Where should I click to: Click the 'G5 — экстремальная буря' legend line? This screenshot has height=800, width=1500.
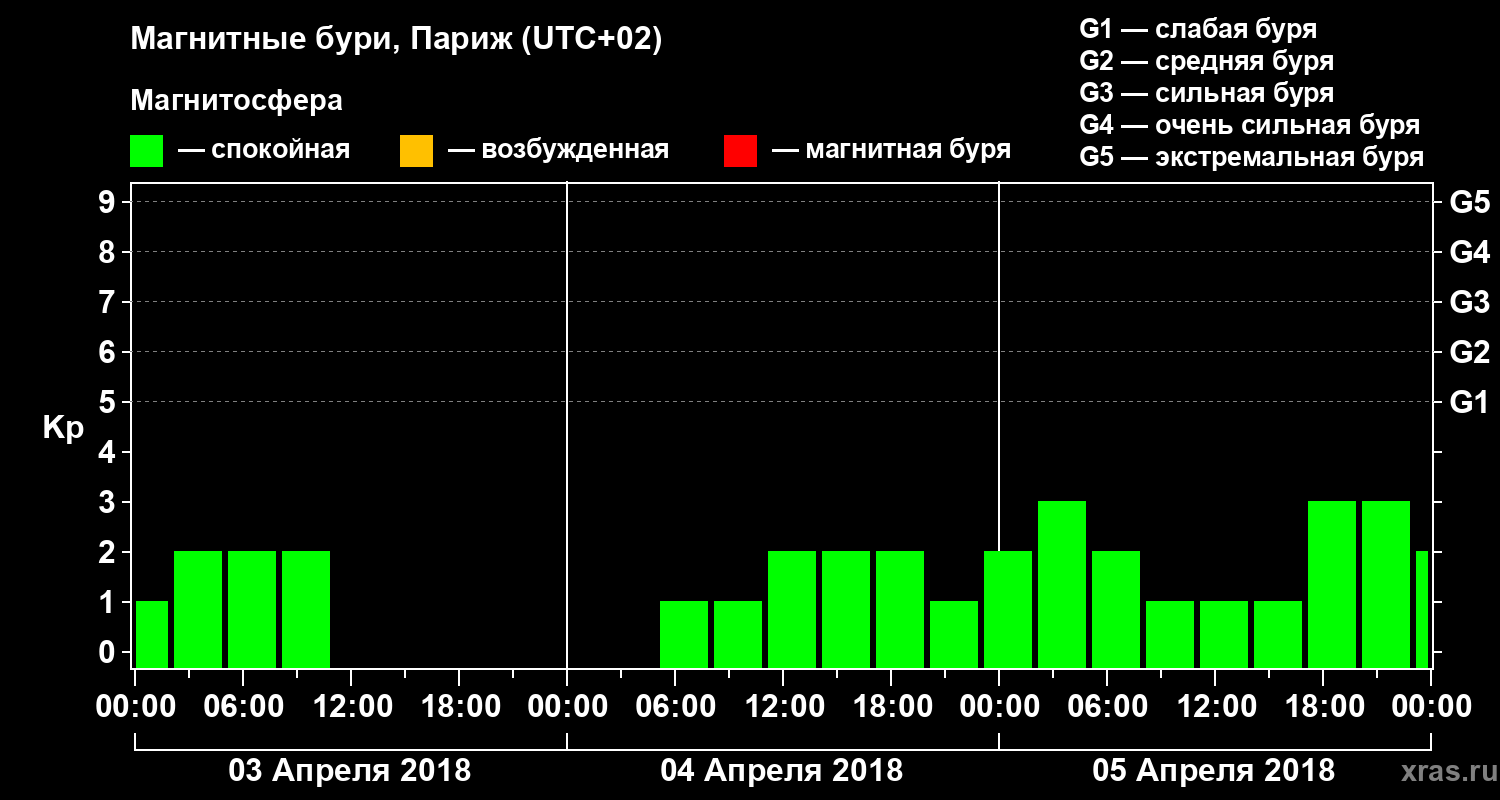point(1252,157)
